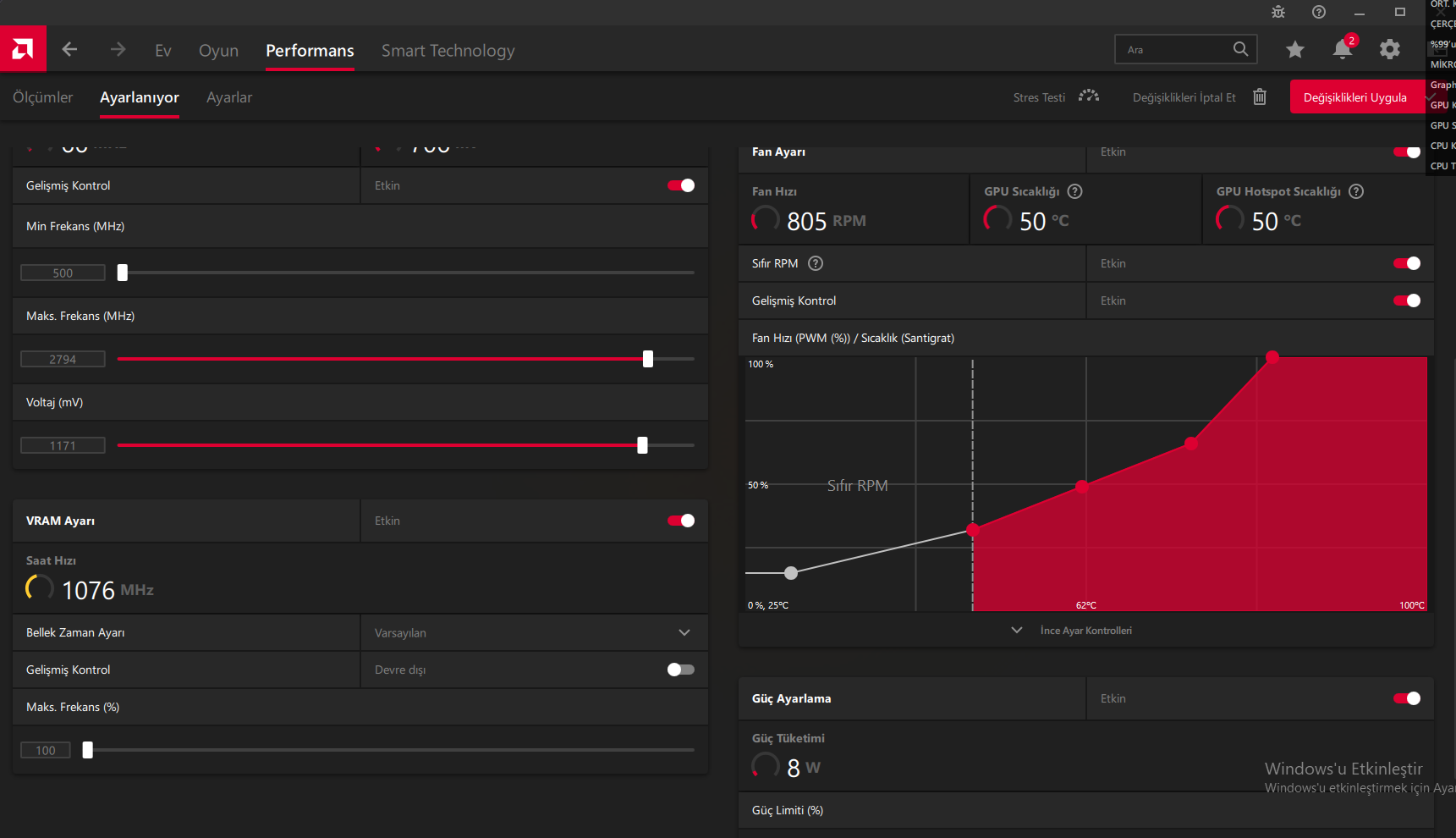Open the settings gear icon
The width and height of the screenshot is (1456, 838).
pos(1390,50)
